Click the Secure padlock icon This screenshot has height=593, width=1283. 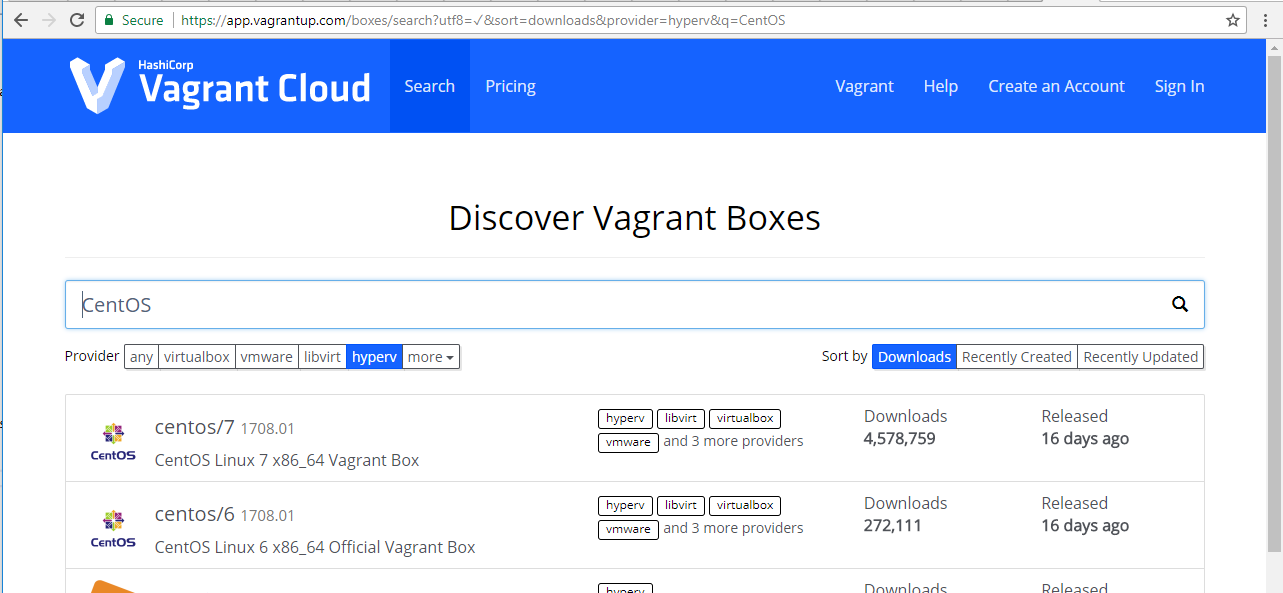click(x=110, y=20)
